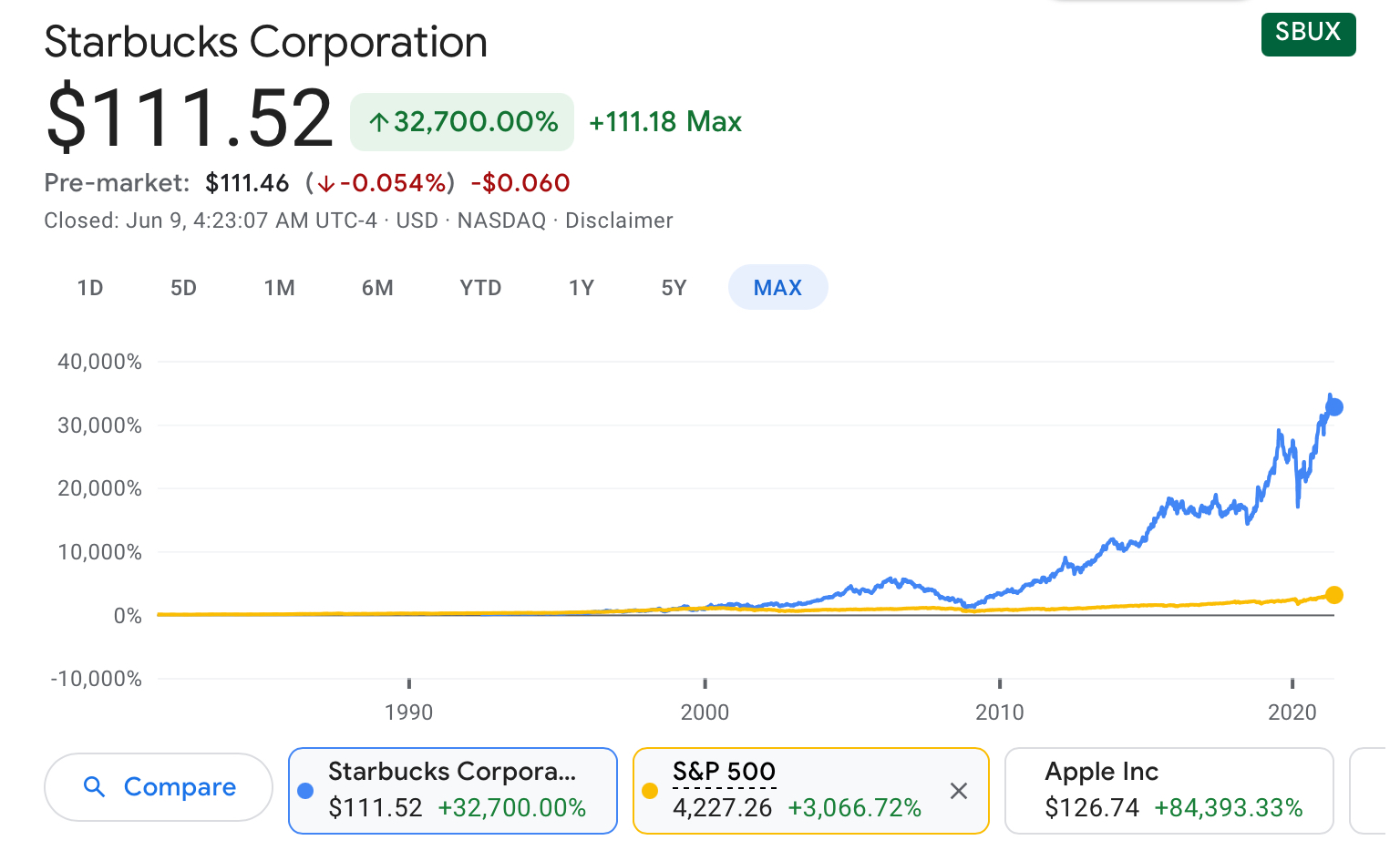Select the 6M time range tab
Screen dimensions: 1400x861
coord(377,288)
